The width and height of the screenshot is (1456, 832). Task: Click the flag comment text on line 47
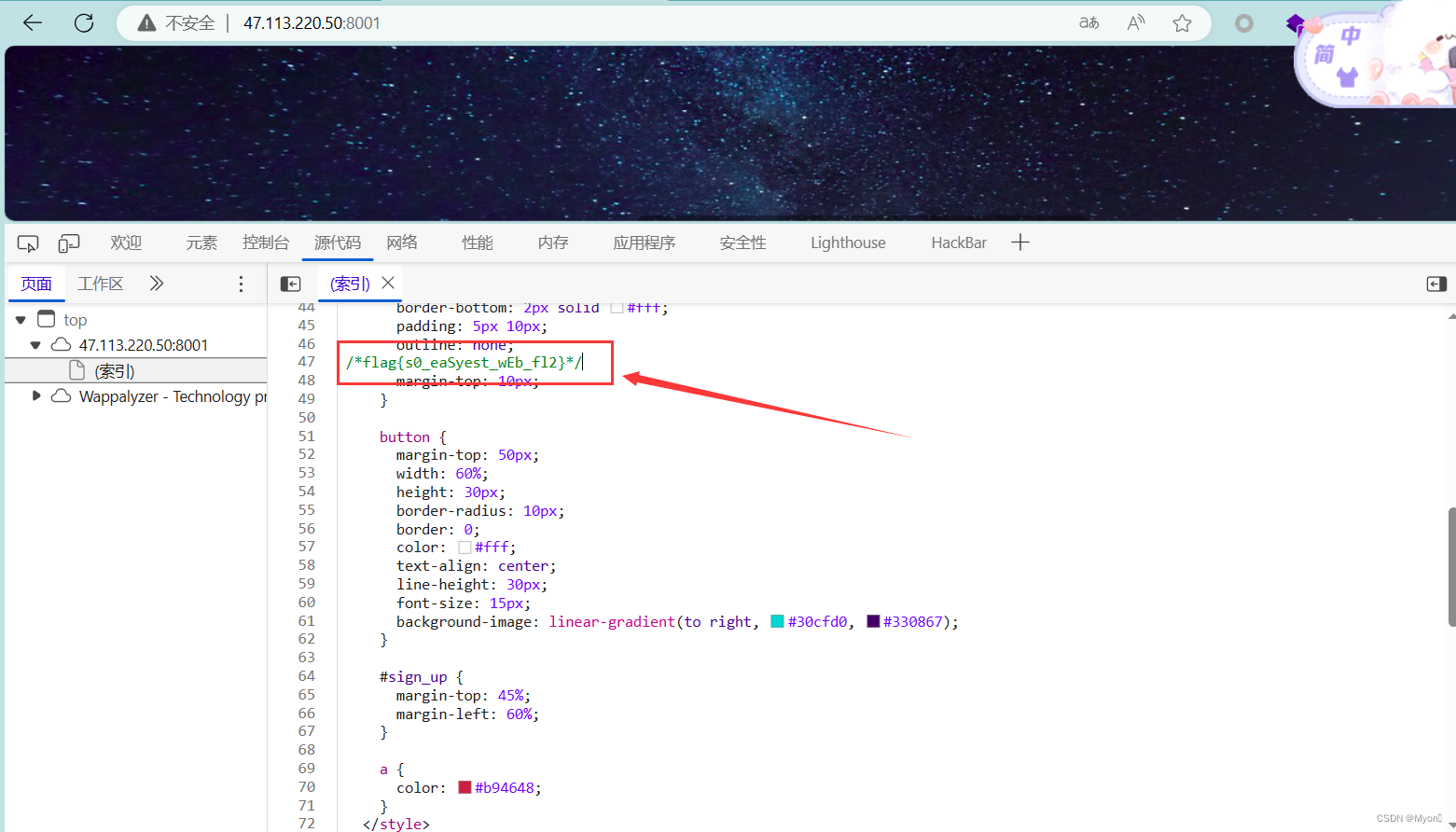(x=464, y=362)
